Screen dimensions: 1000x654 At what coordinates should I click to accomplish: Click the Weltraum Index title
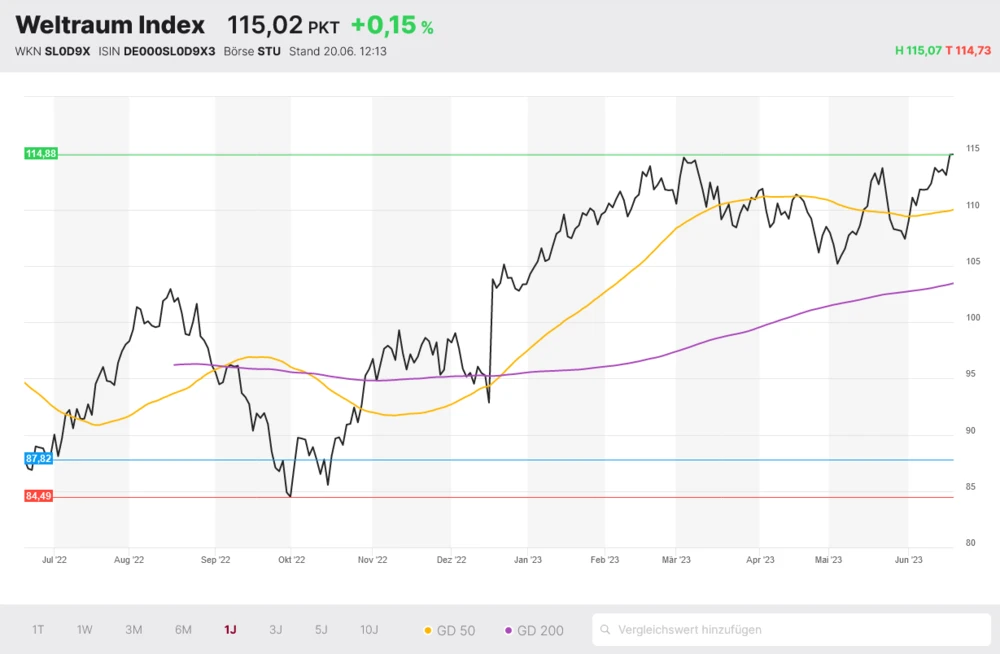pyautogui.click(x=110, y=26)
